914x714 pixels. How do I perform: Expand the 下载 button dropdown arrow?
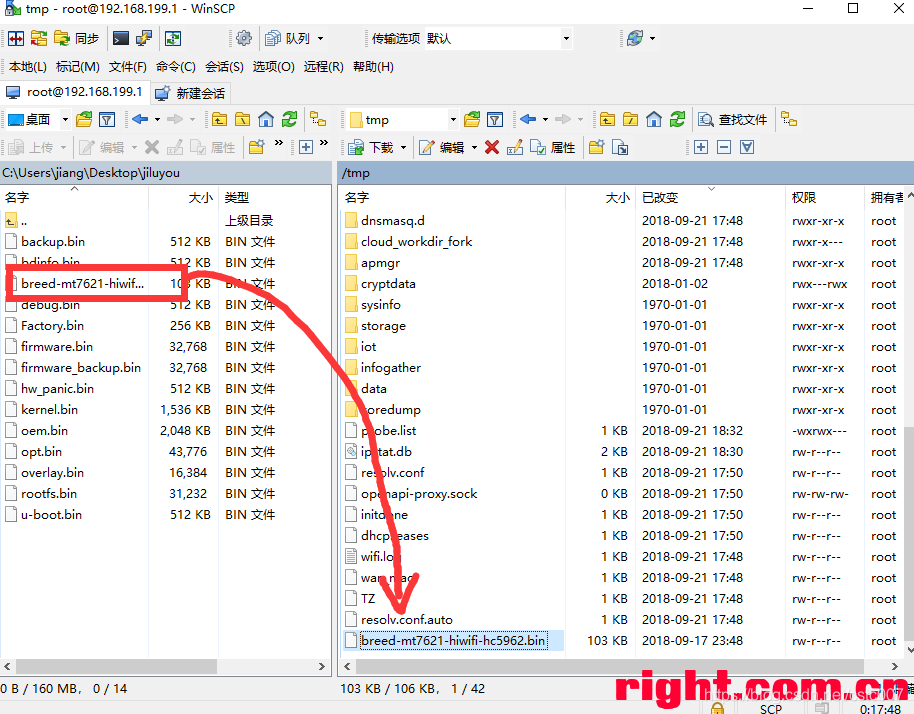pos(403,147)
